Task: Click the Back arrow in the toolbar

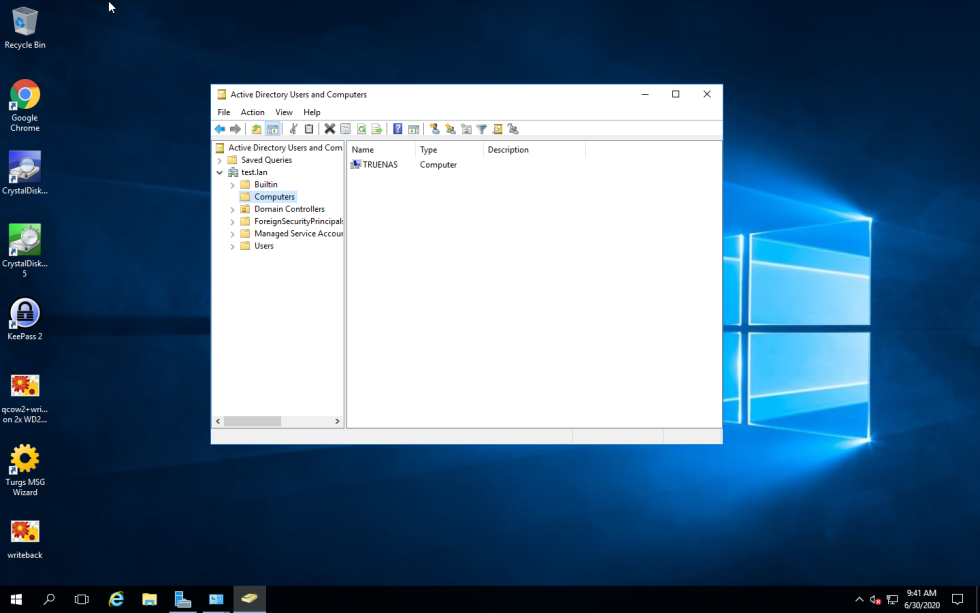Action: pyautogui.click(x=220, y=129)
